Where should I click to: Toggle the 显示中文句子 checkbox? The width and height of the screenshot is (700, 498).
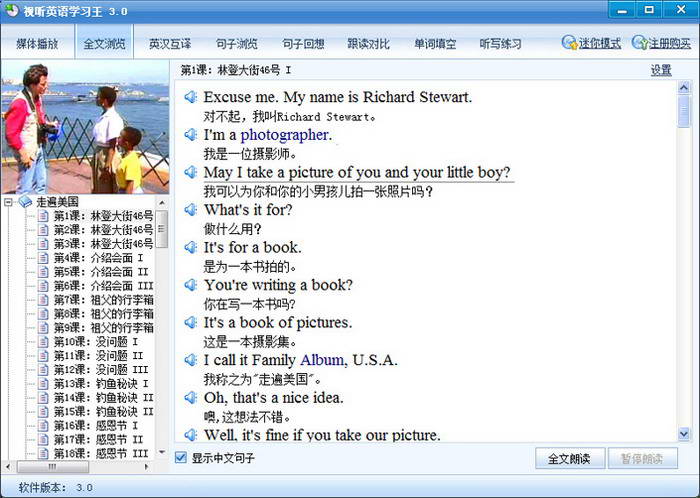pyautogui.click(x=181, y=458)
